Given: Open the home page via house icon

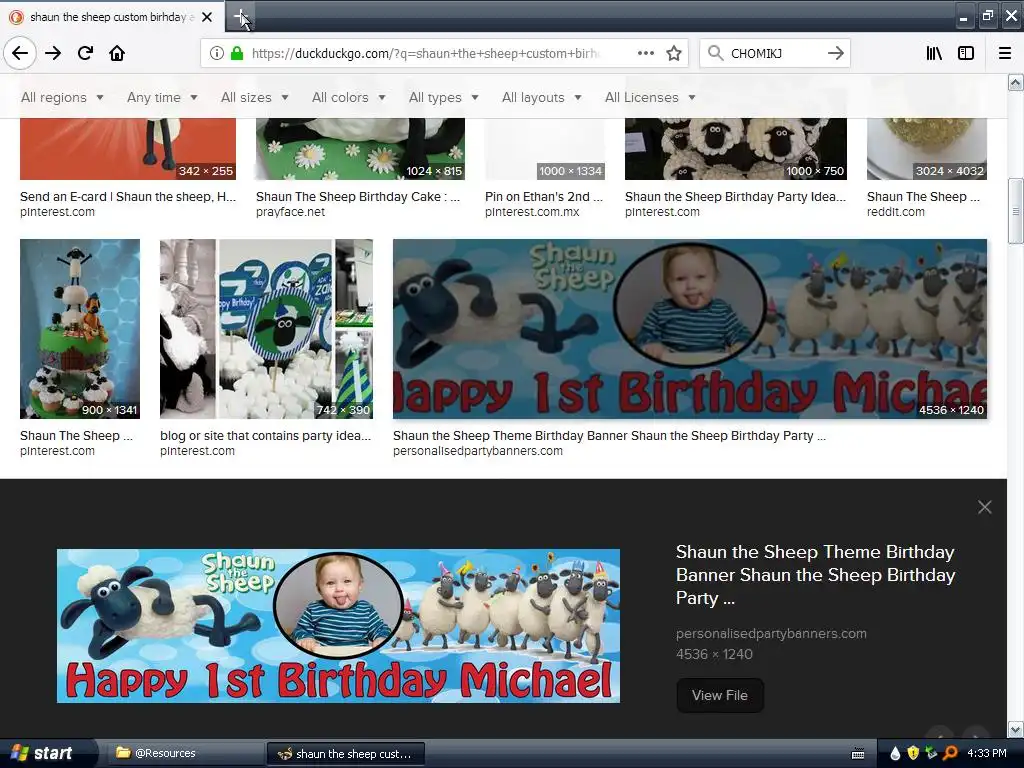Looking at the screenshot, I should pos(117,53).
